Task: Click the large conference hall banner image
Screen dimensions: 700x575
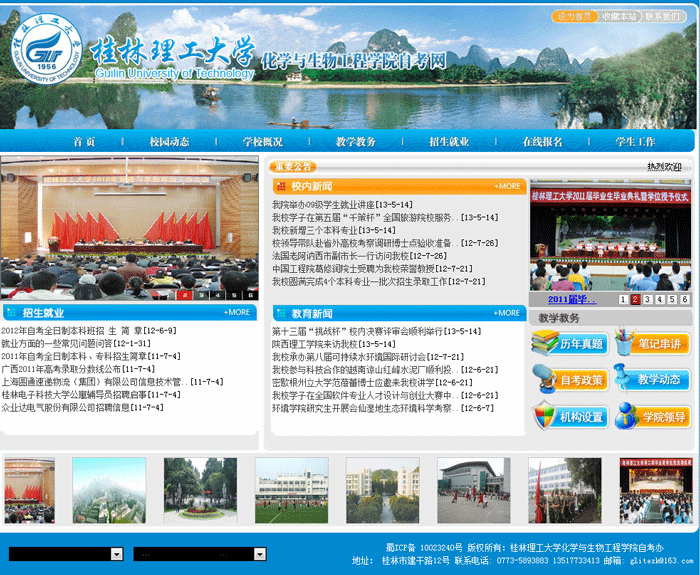Action: point(129,228)
